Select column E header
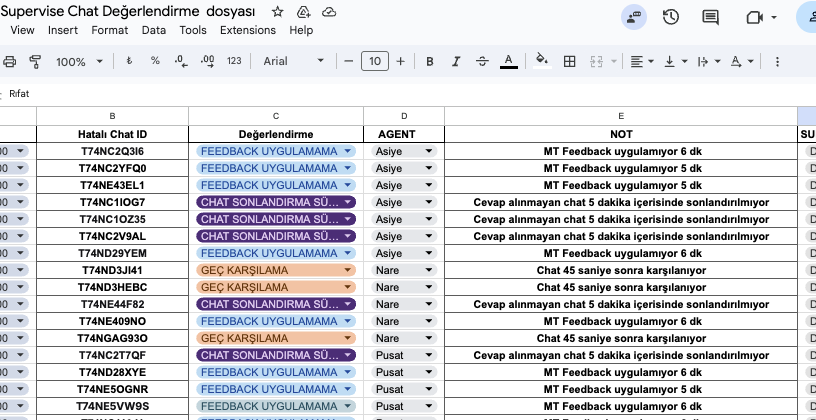This screenshot has height=420, width=816. [621, 116]
